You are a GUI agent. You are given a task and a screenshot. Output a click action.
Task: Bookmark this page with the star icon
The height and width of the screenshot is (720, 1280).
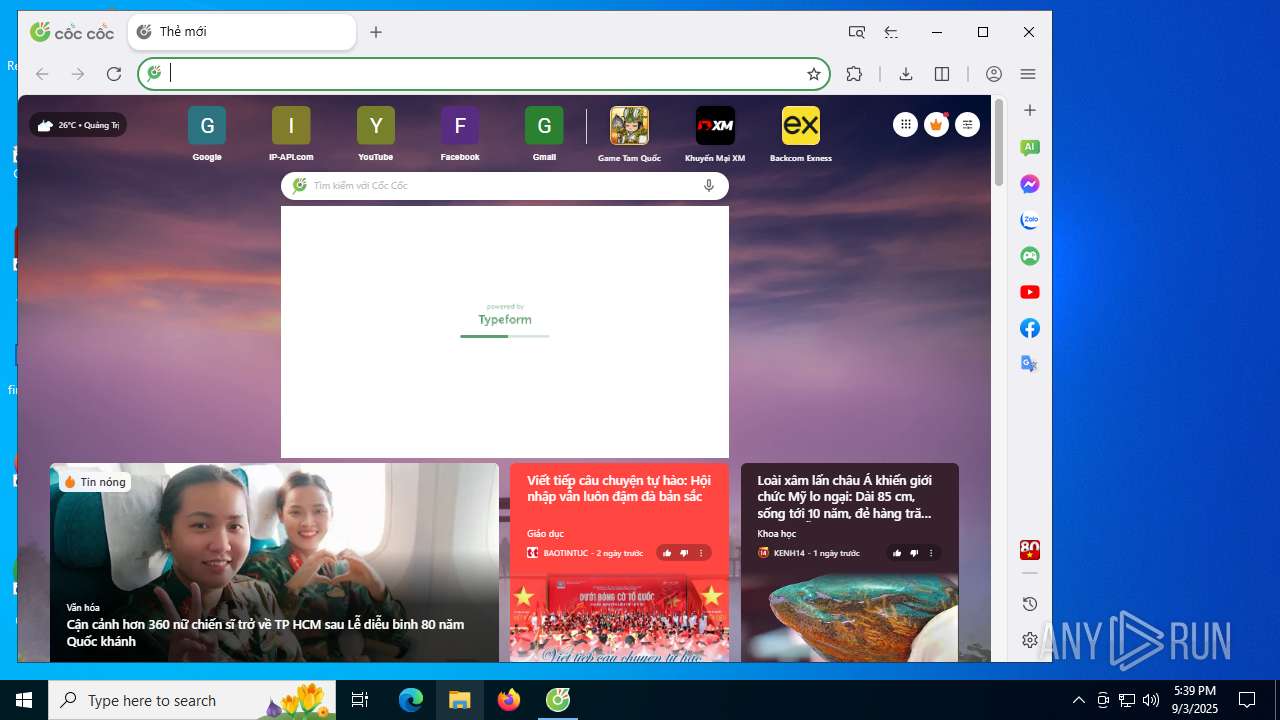814,74
